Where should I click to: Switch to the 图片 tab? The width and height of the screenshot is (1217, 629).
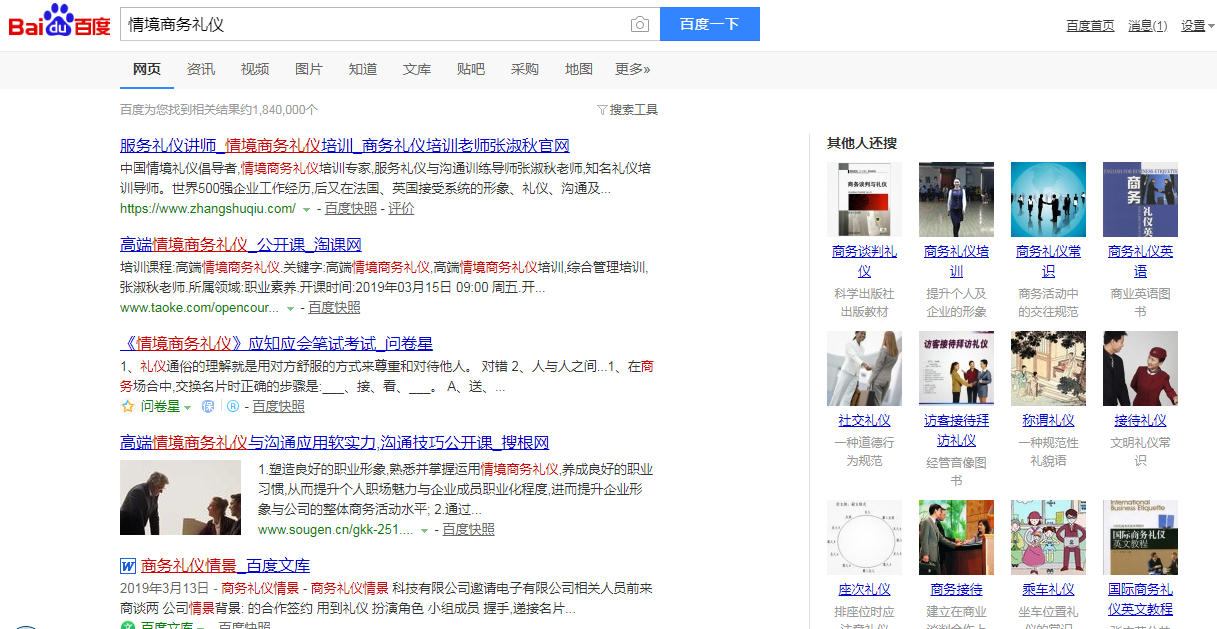(309, 69)
